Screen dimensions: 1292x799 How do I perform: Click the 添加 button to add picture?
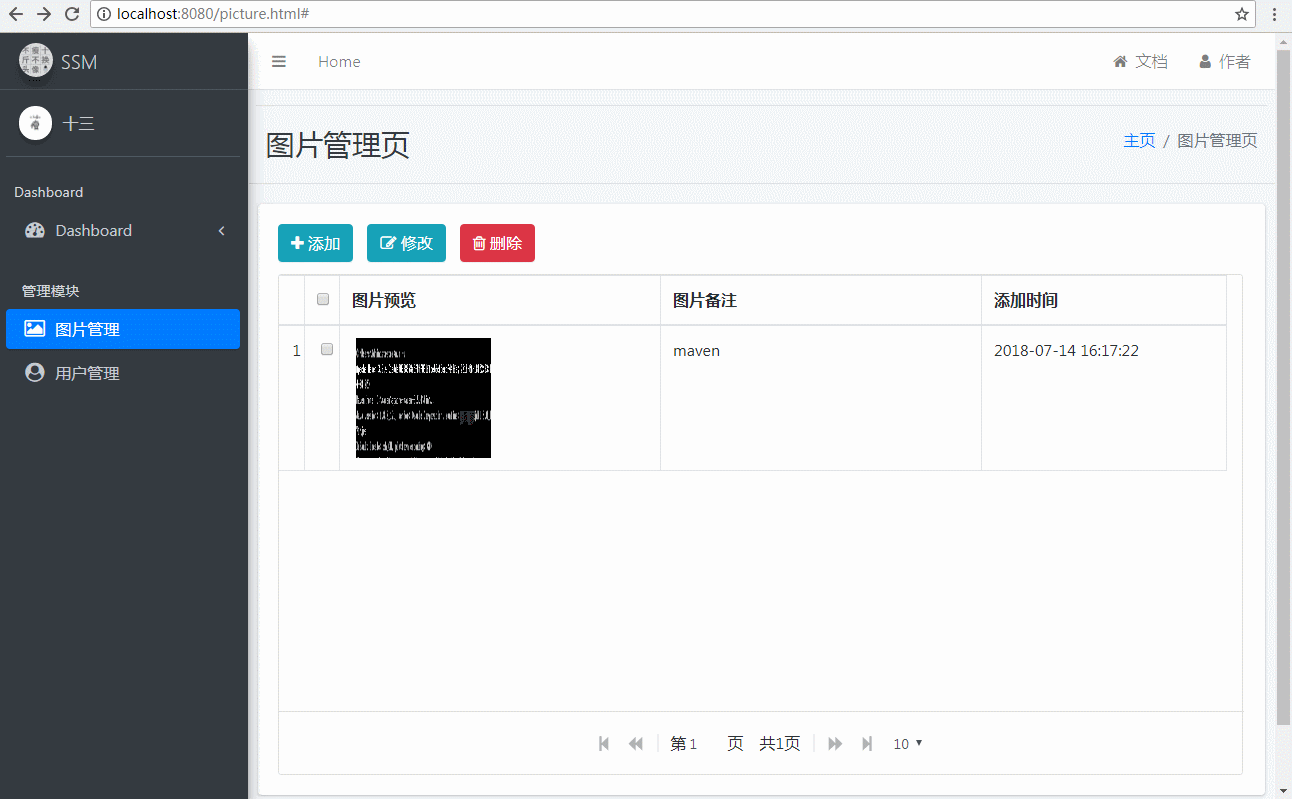pyautogui.click(x=315, y=242)
